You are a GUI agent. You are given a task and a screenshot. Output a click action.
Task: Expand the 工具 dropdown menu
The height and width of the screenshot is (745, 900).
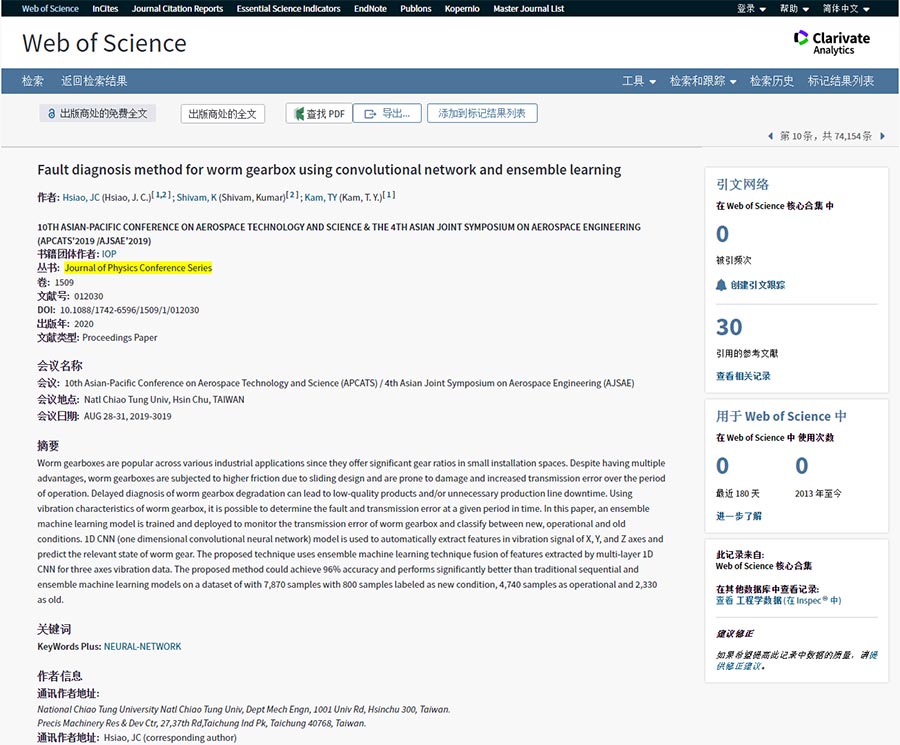point(639,81)
